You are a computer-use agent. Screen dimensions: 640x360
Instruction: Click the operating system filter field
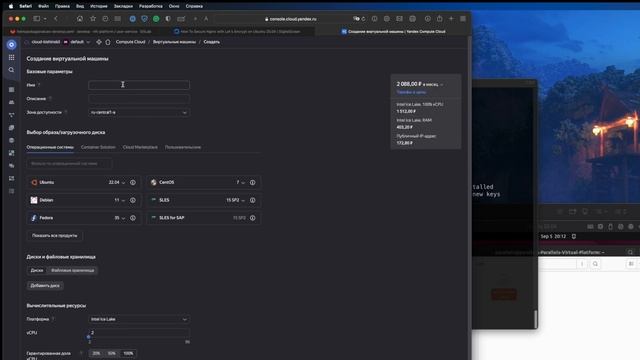click(x=69, y=164)
